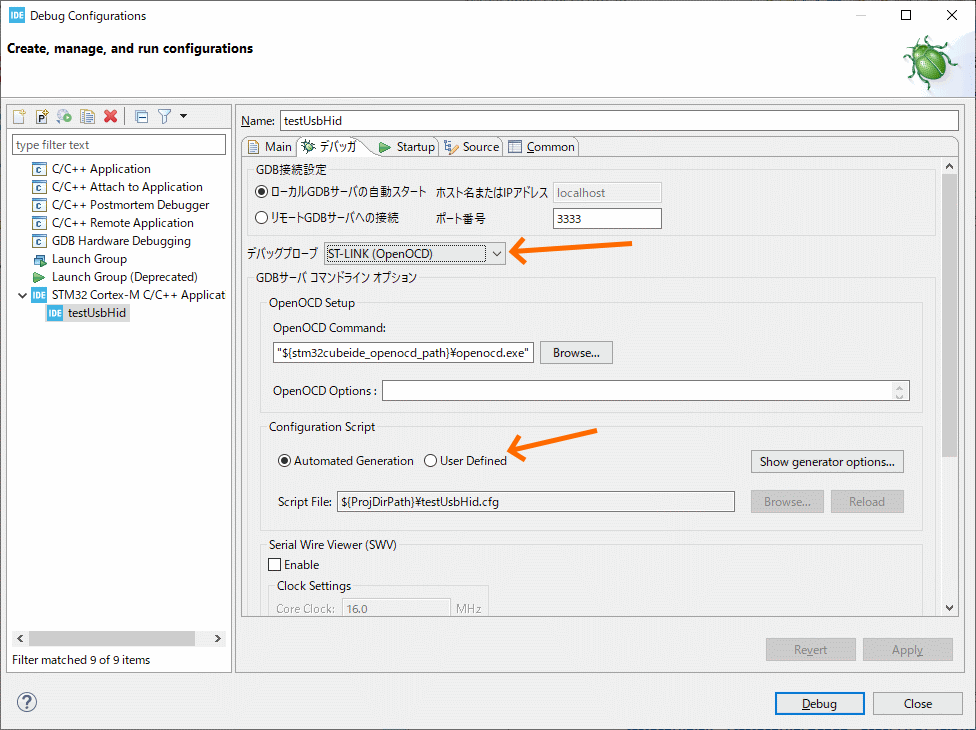Image resolution: width=976 pixels, height=730 pixels.
Task: Open the filter options dropdown arrow
Action: click(183, 117)
